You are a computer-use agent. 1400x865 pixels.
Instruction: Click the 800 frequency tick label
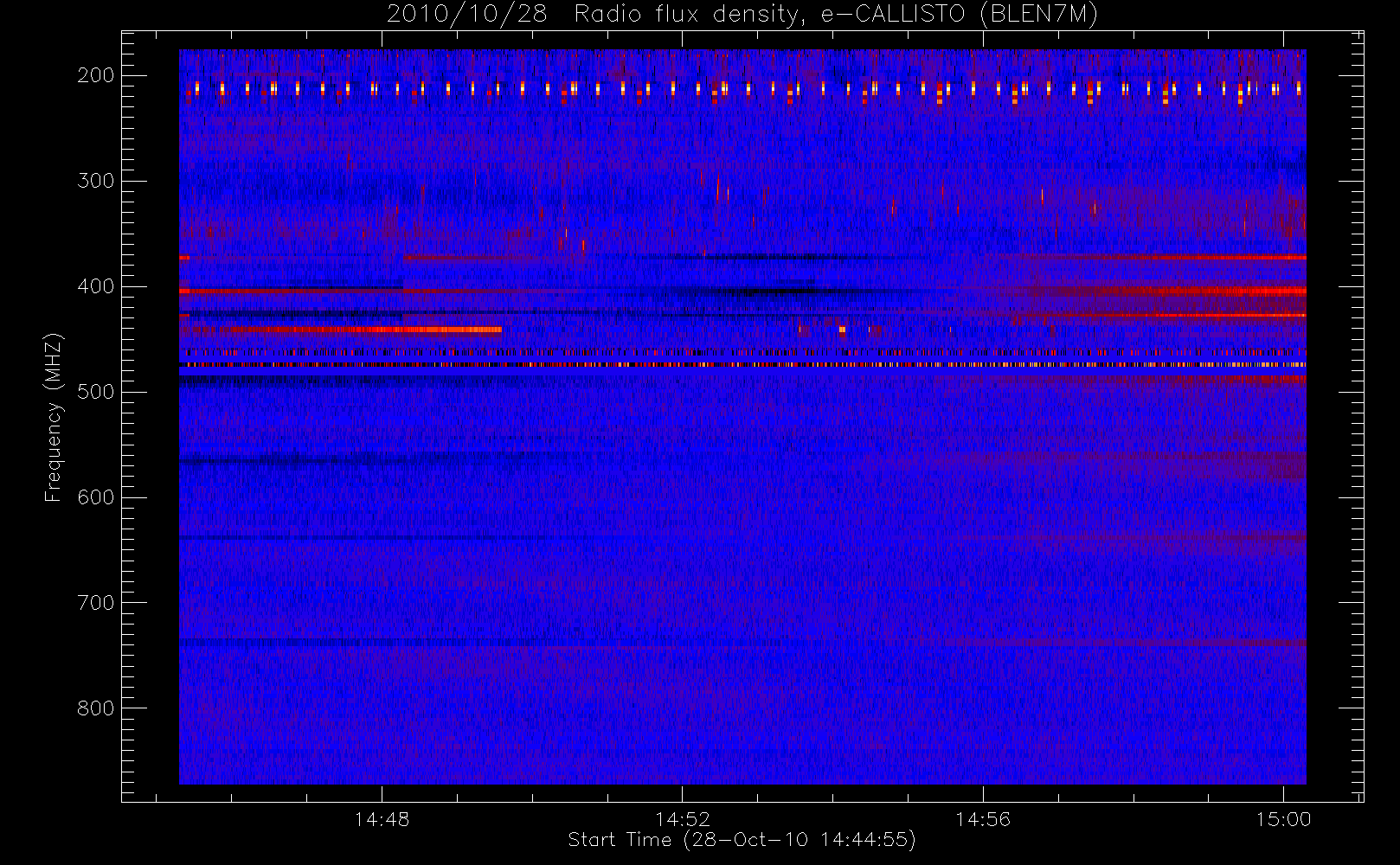click(x=95, y=708)
